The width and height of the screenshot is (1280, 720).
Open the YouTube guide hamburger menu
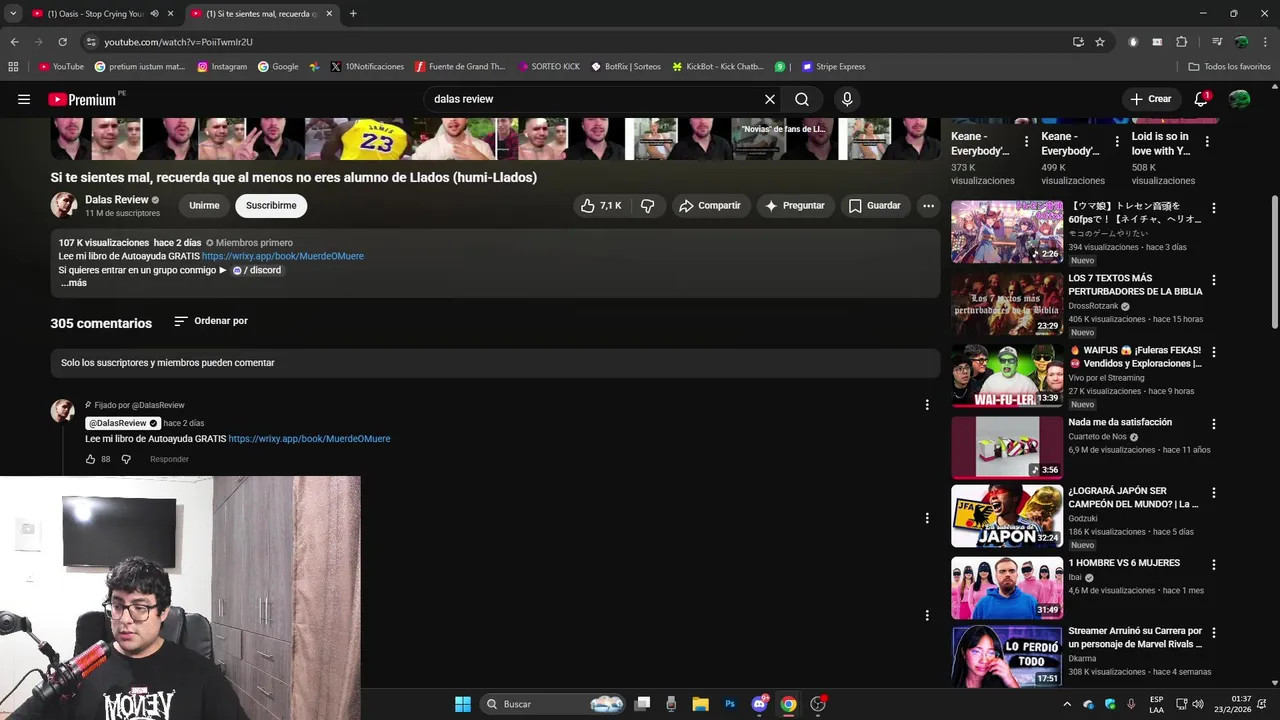[24, 99]
